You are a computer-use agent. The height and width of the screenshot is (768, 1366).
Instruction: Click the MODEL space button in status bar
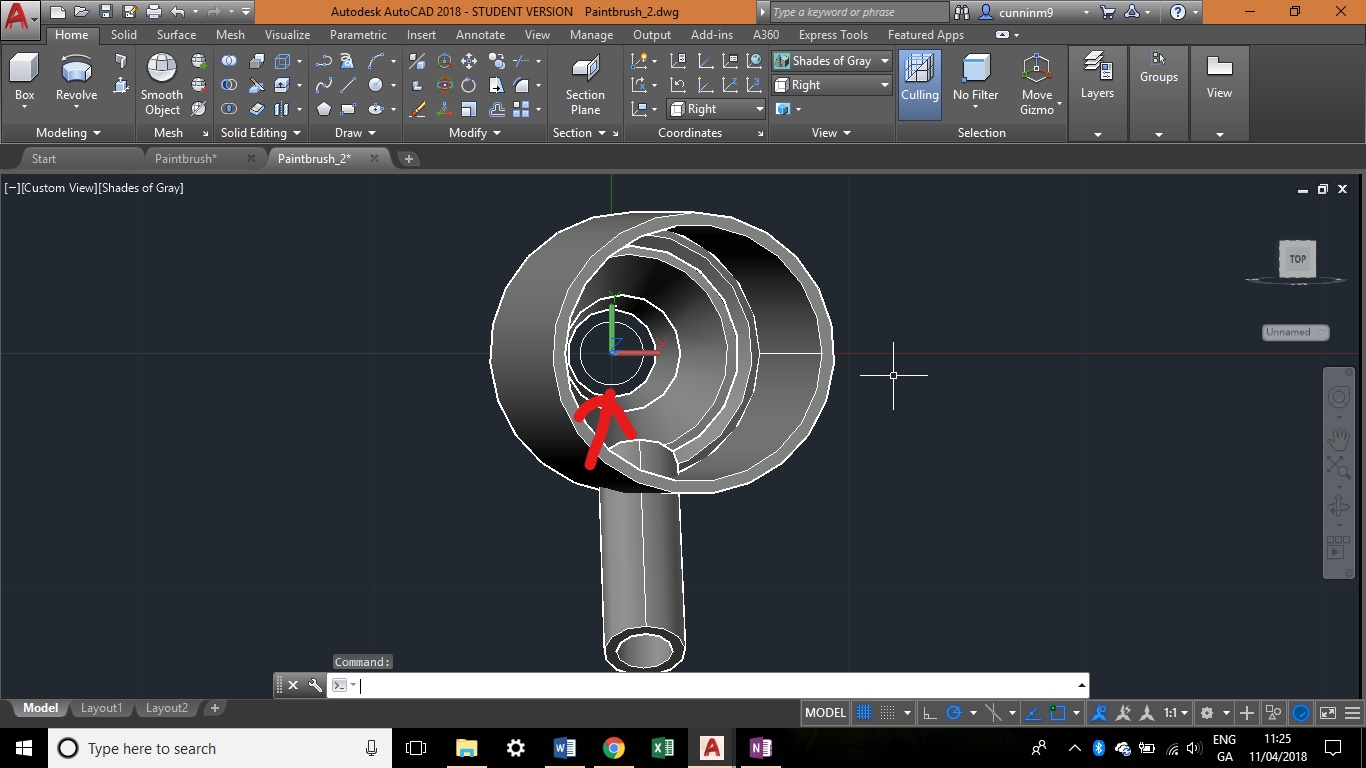point(825,713)
